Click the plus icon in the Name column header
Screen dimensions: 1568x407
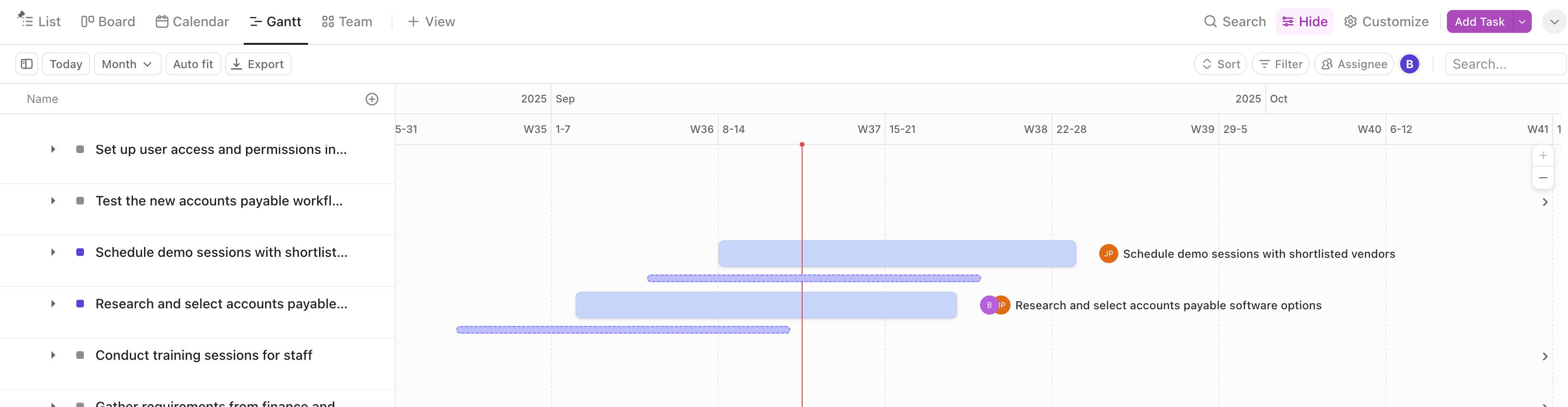pos(372,99)
